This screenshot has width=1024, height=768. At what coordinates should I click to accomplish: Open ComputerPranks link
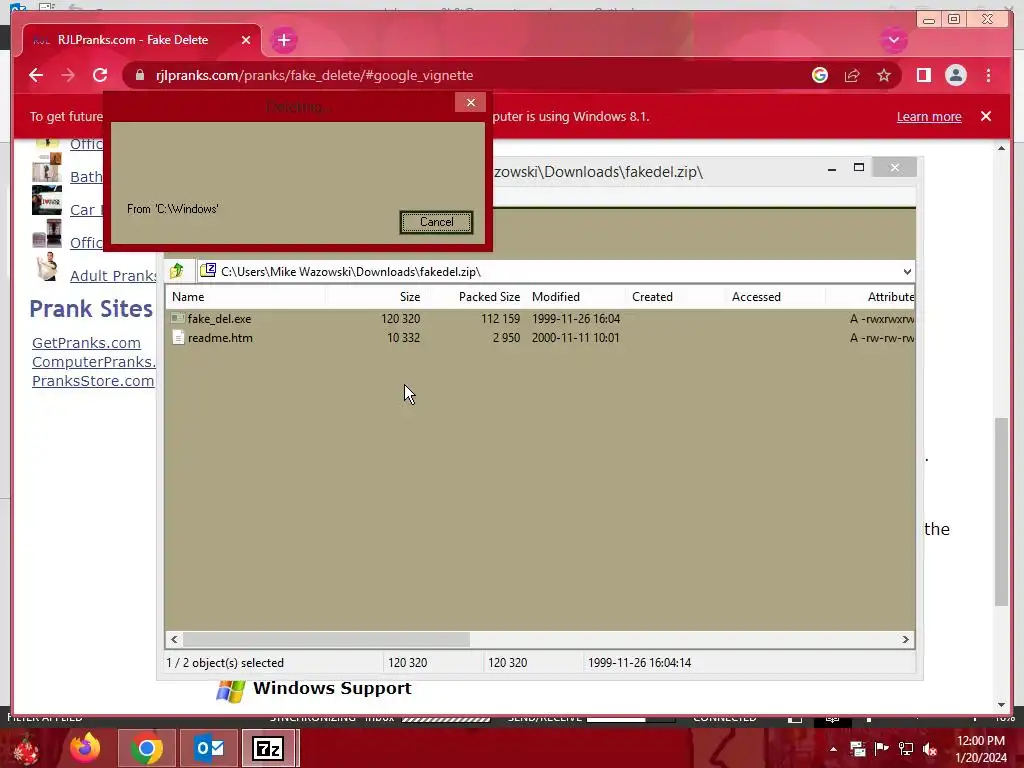(93, 362)
